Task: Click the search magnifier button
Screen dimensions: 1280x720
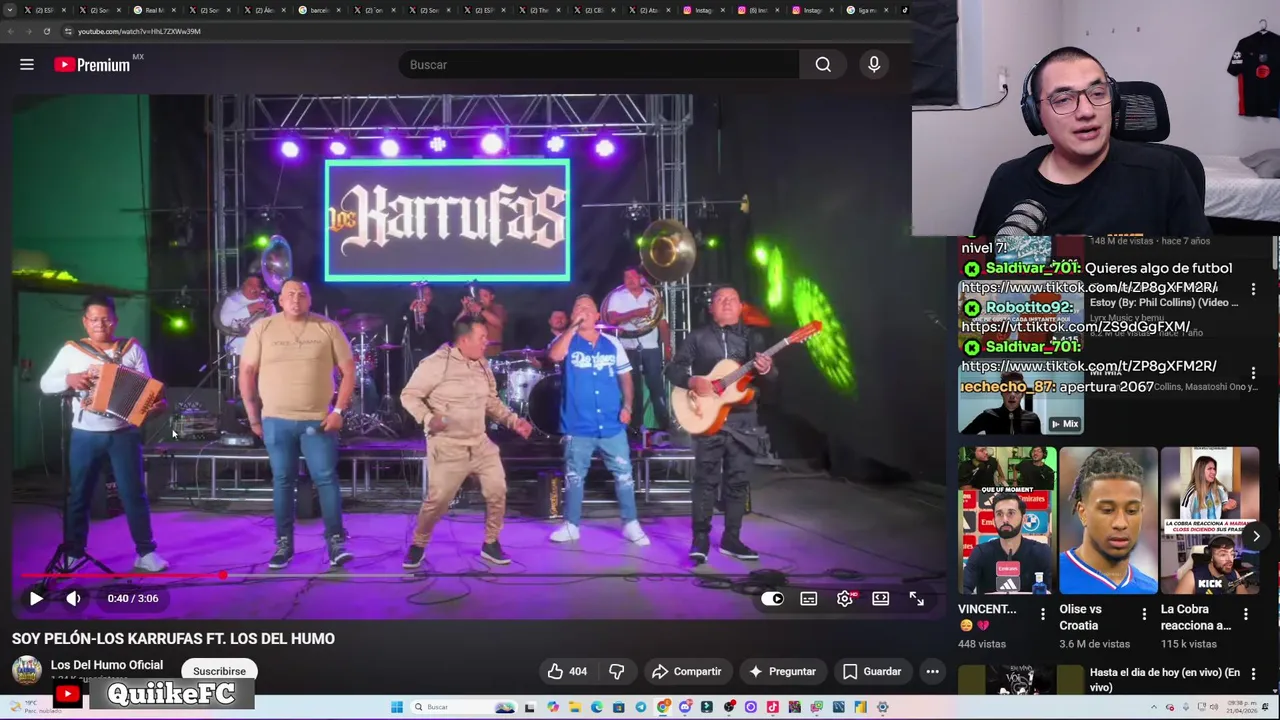Action: point(823,64)
